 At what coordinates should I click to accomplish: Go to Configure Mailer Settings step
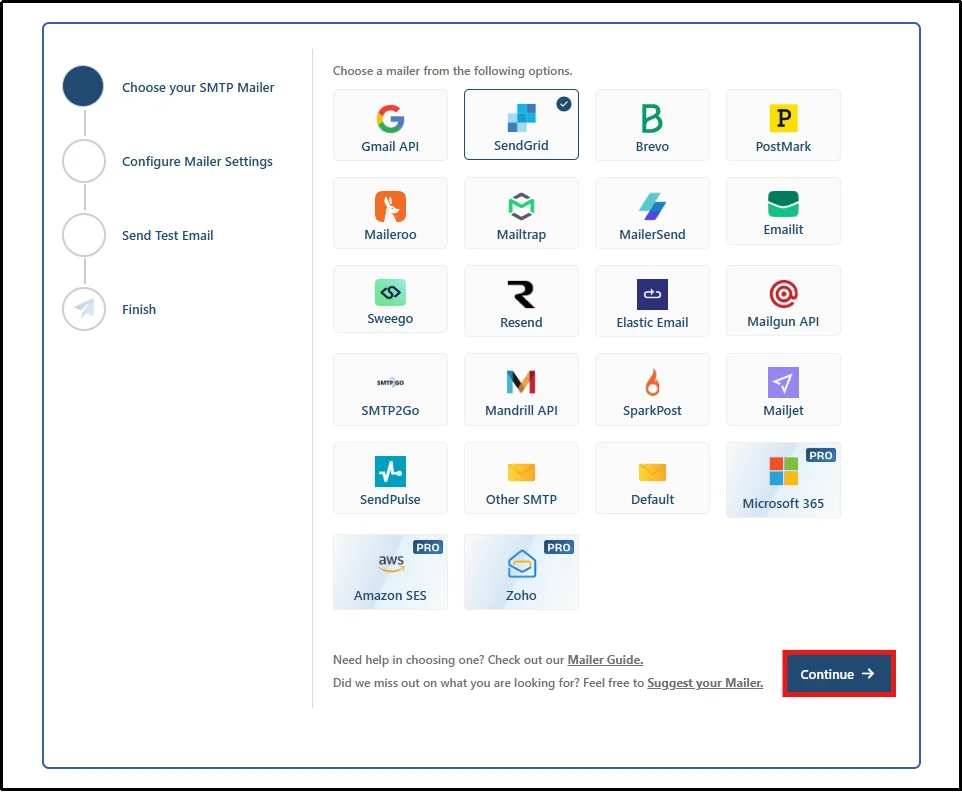[x=197, y=161]
